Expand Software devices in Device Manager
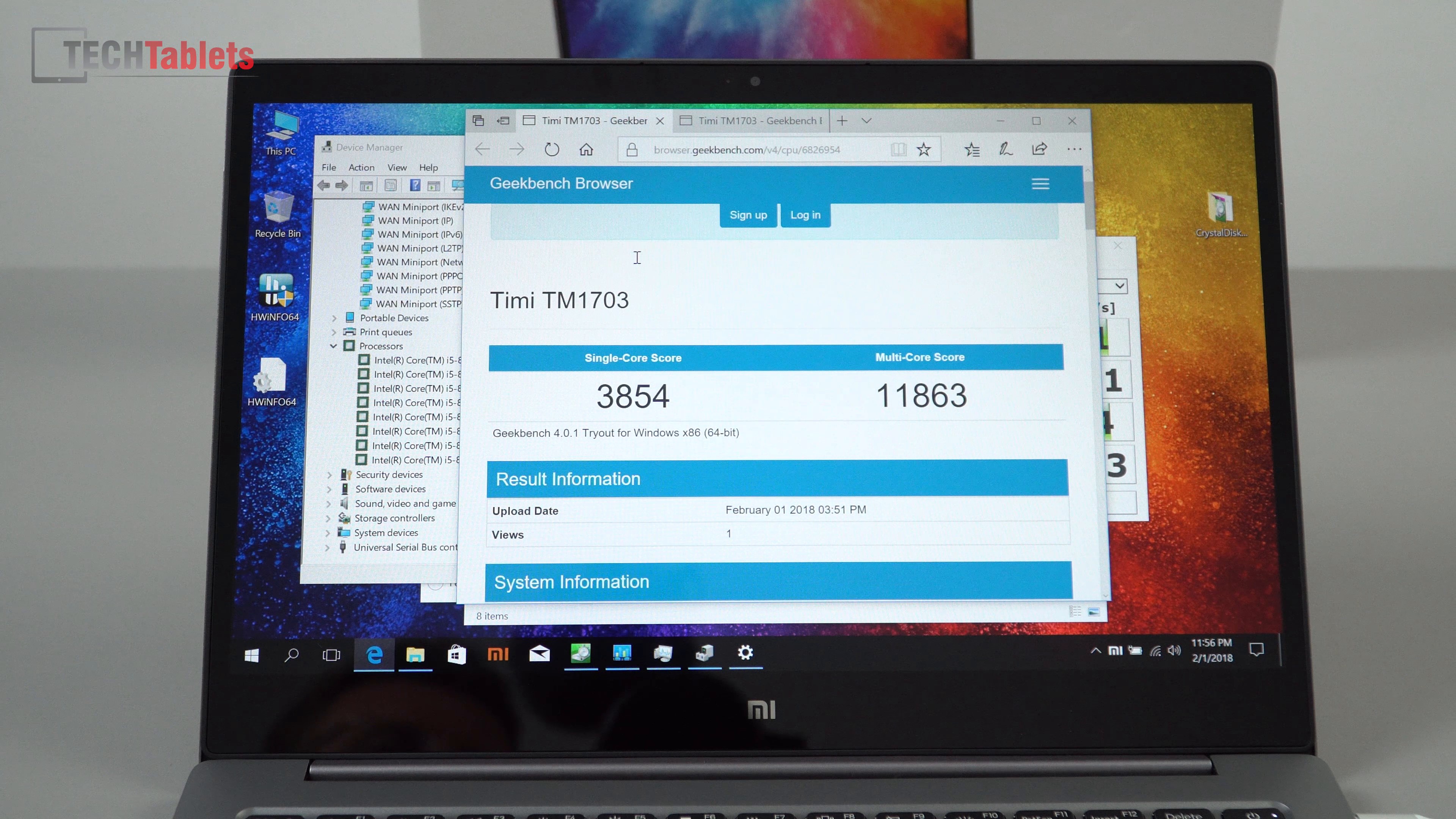Screen dimensions: 1456x819 point(329,490)
